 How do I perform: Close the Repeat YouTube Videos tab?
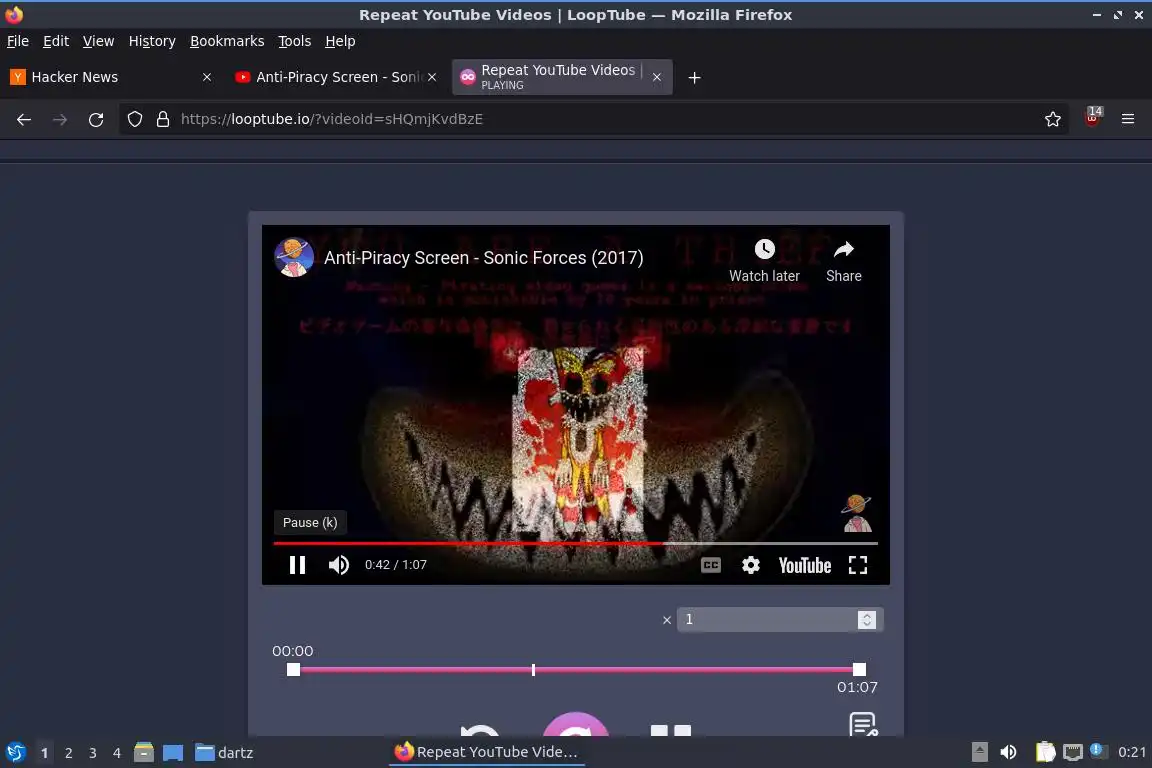[657, 77]
